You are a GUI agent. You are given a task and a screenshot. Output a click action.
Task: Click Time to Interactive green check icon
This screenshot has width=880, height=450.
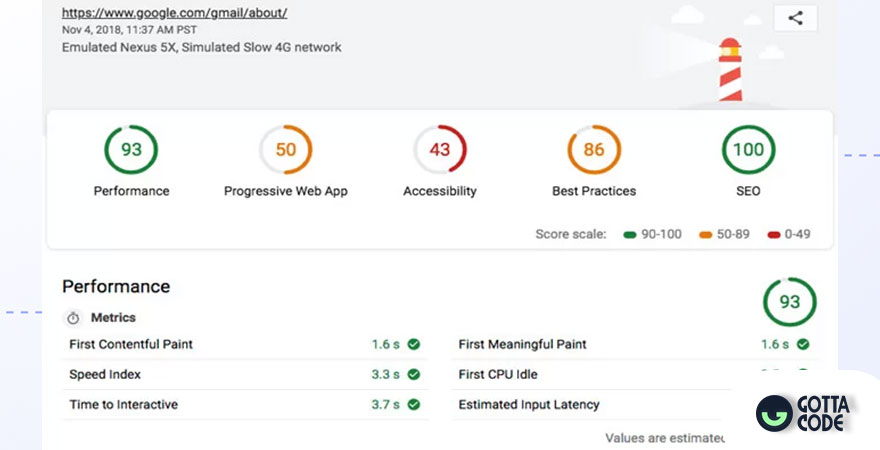click(414, 405)
